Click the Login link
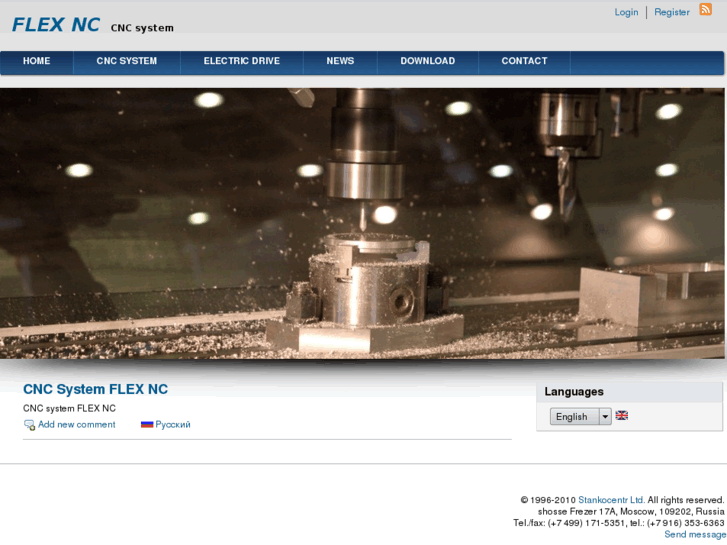The image size is (727, 545). point(626,13)
